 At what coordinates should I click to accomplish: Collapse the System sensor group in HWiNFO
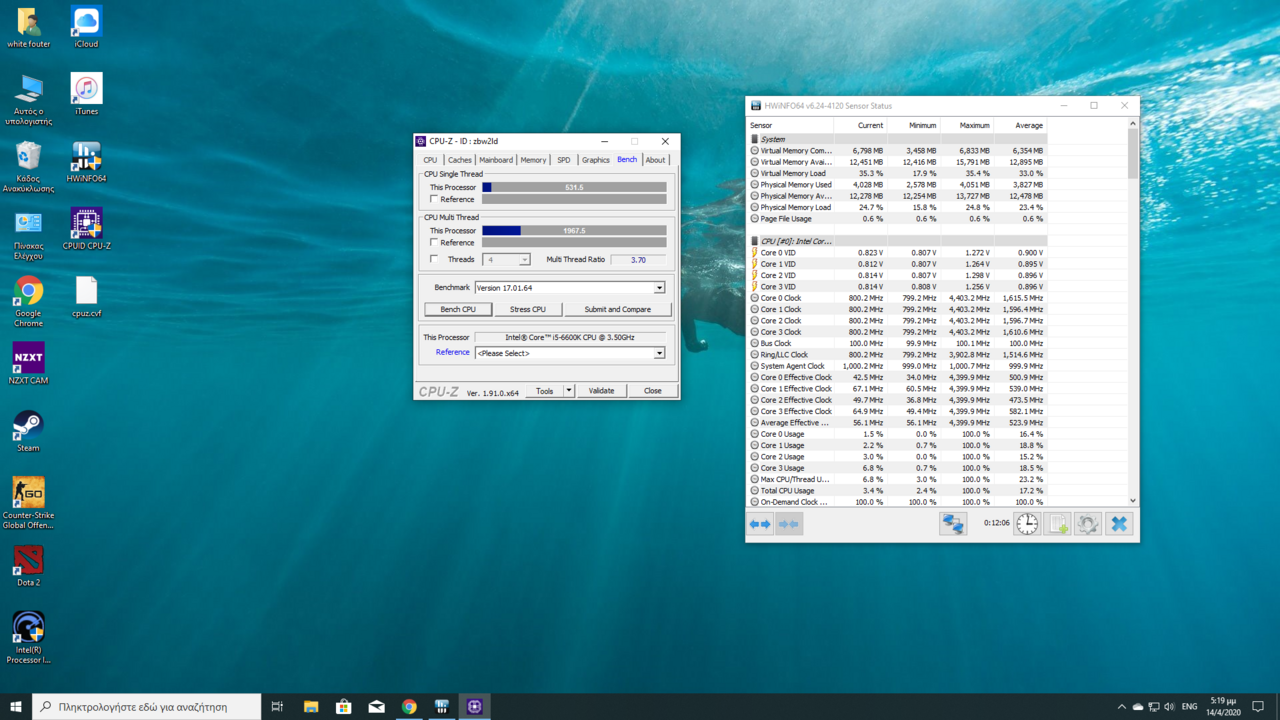tap(755, 139)
